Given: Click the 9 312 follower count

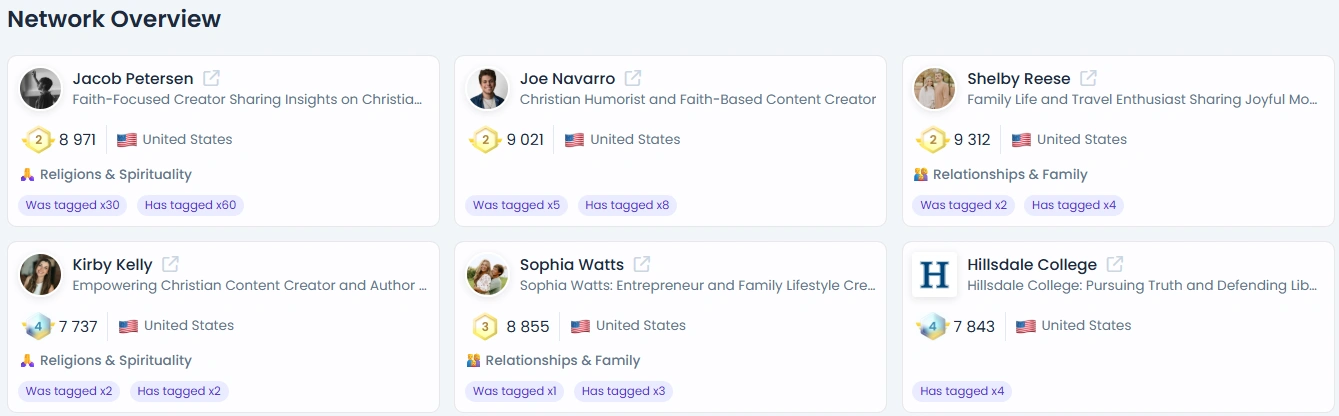Looking at the screenshot, I should [973, 140].
